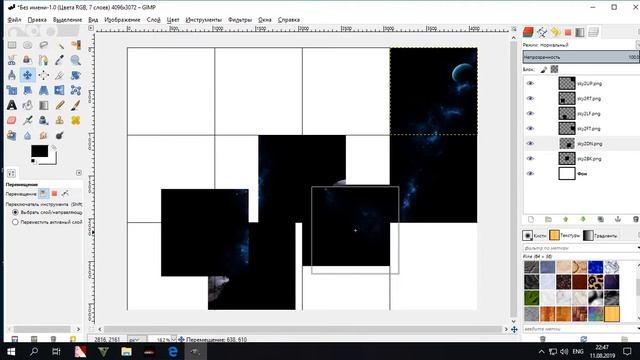Viewport: 640px width, 360px height.
Task: Select the Rectangle Select tool
Action: [12, 45]
